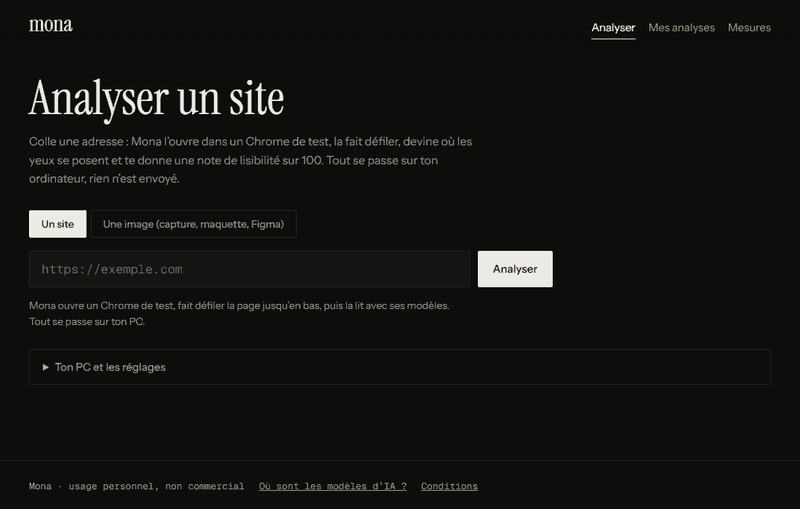
Task: Open the Mes analyses page
Action: pos(681,28)
